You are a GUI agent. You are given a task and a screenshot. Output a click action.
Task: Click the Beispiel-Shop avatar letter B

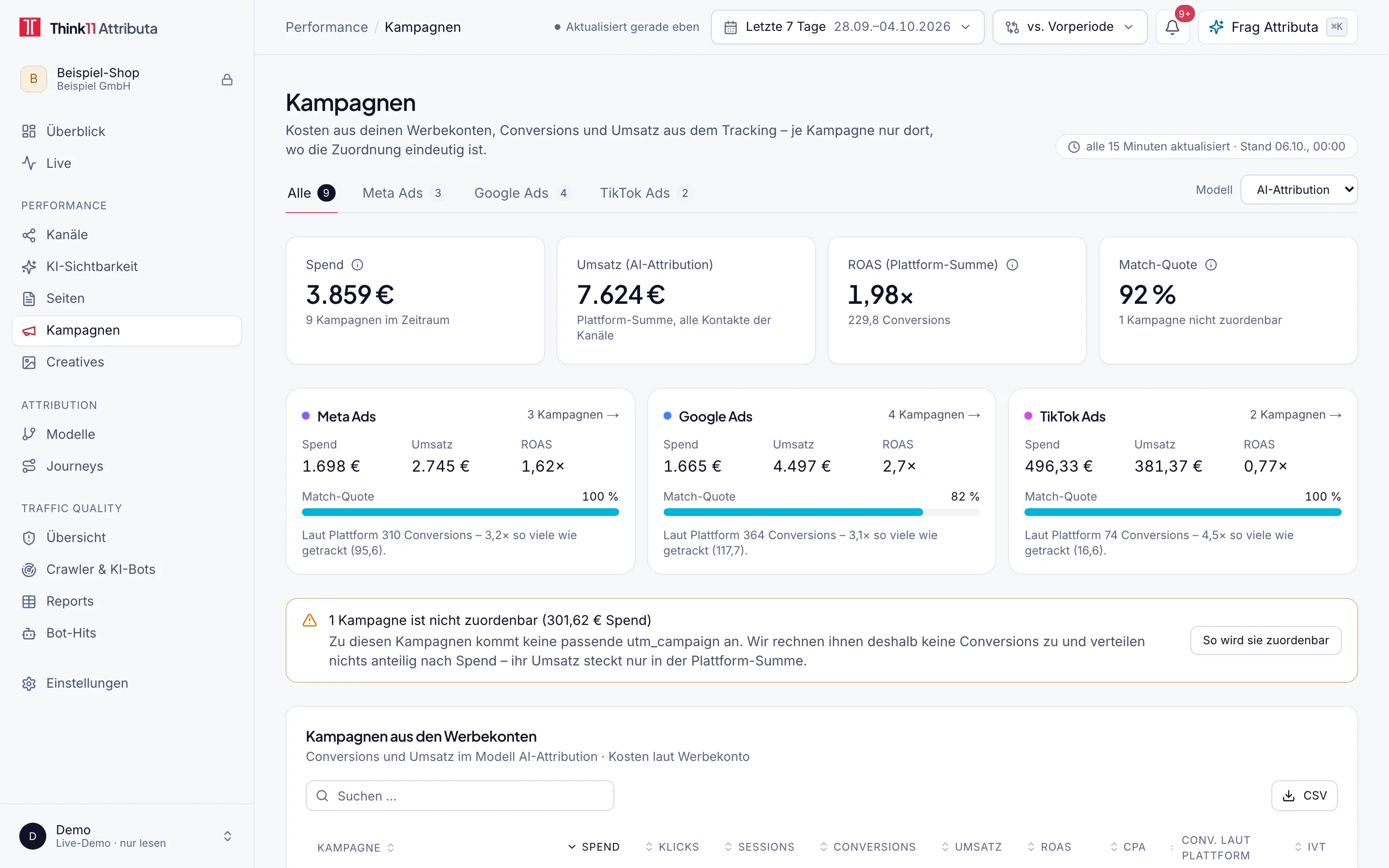pyautogui.click(x=34, y=79)
